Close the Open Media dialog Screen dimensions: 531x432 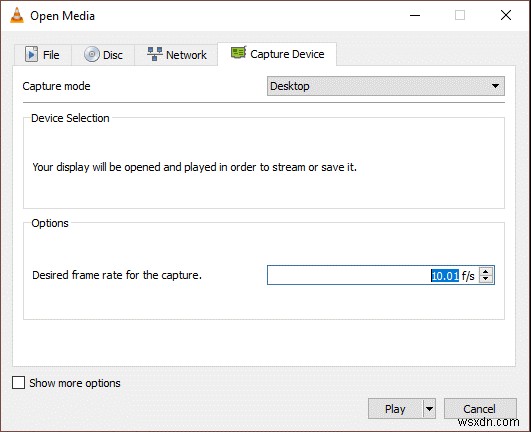[506, 15]
